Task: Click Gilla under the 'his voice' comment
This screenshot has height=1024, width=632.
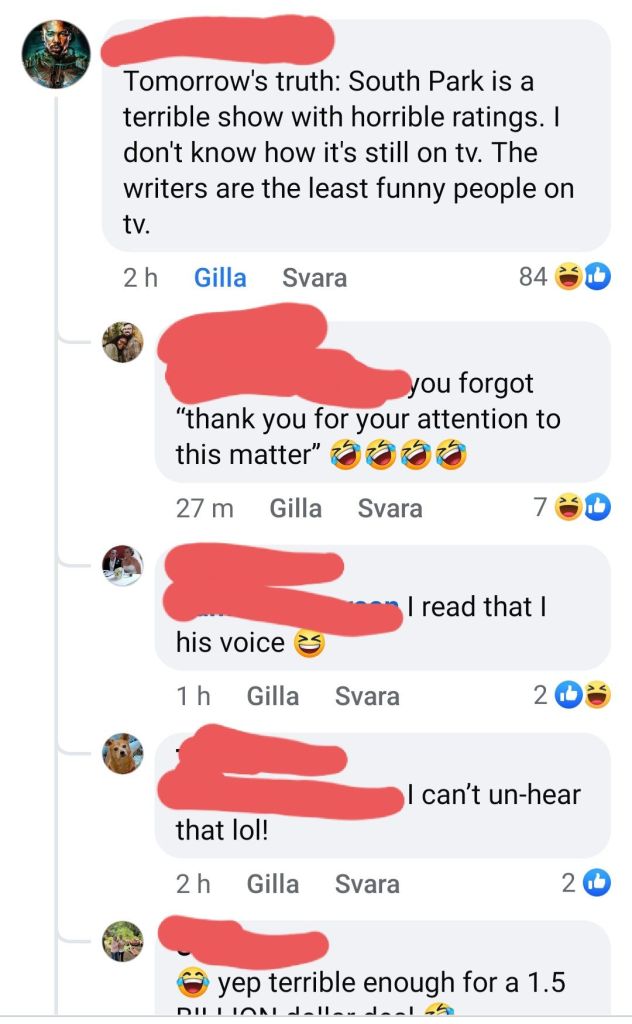Action: [x=272, y=696]
